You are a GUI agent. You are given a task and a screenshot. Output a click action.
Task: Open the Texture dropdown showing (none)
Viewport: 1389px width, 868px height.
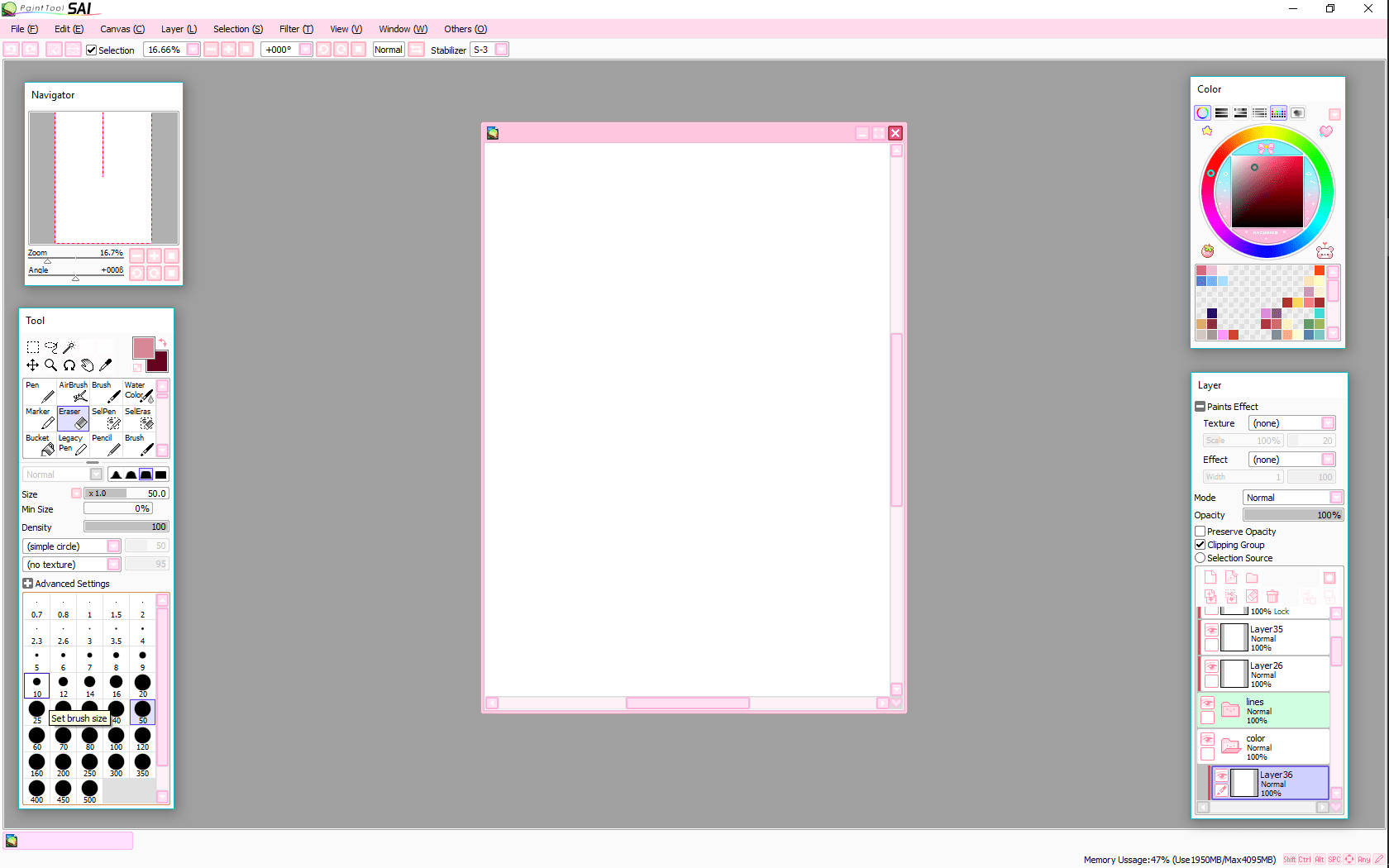[1292, 422]
